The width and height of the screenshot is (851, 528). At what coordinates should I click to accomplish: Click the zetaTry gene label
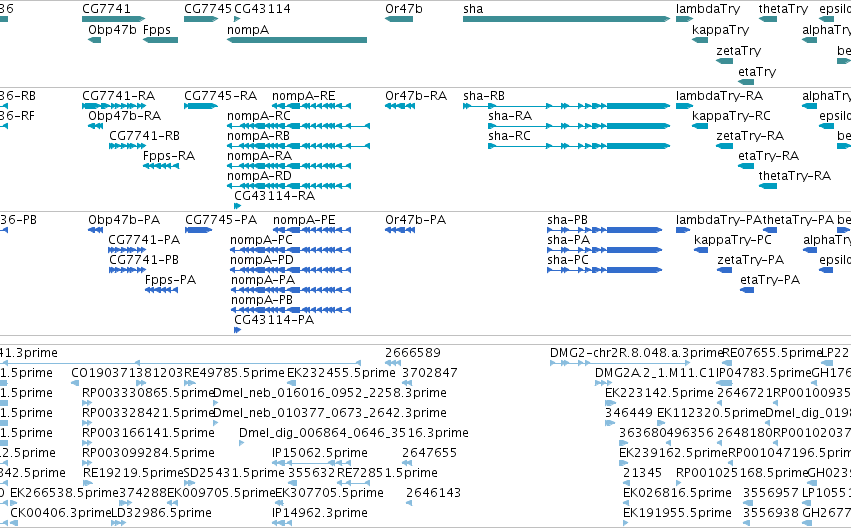coord(739,51)
